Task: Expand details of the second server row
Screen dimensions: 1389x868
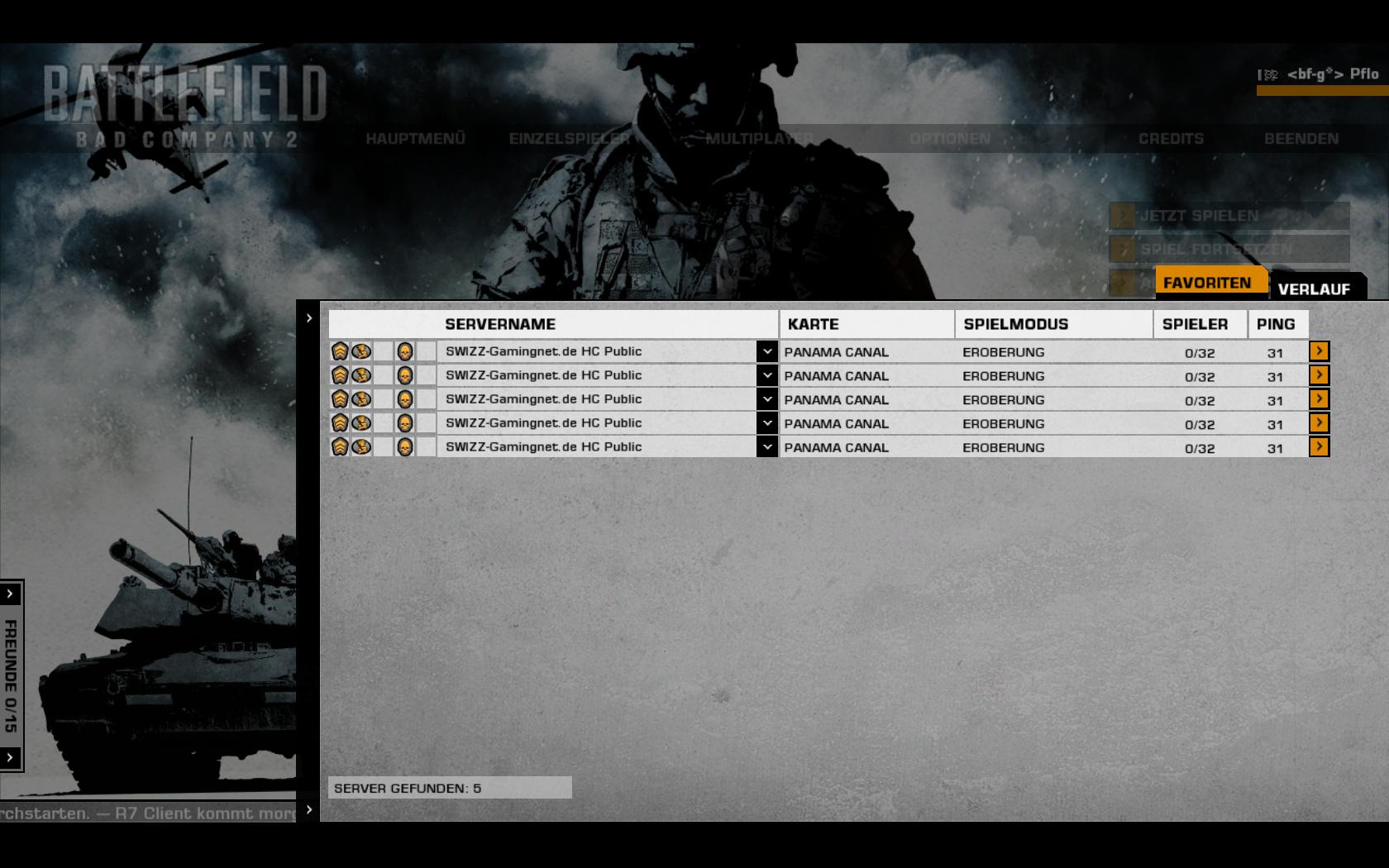Action: tap(767, 375)
